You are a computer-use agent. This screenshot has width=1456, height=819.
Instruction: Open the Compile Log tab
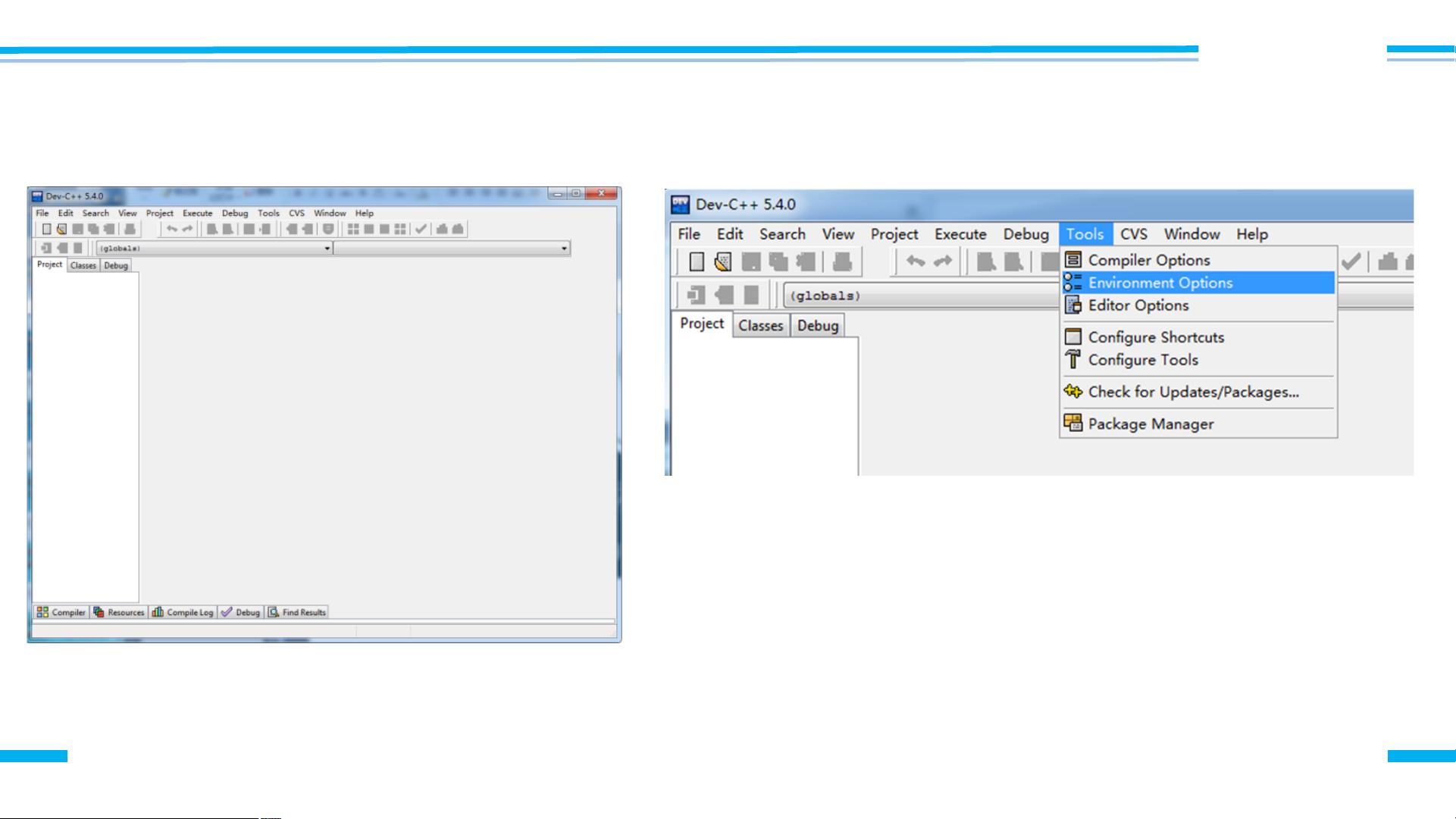coord(183,612)
